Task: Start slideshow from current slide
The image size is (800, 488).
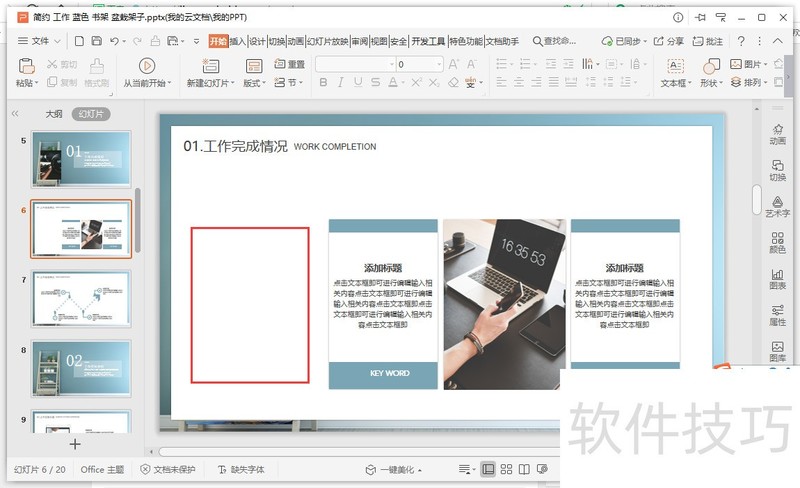Action: (x=147, y=66)
